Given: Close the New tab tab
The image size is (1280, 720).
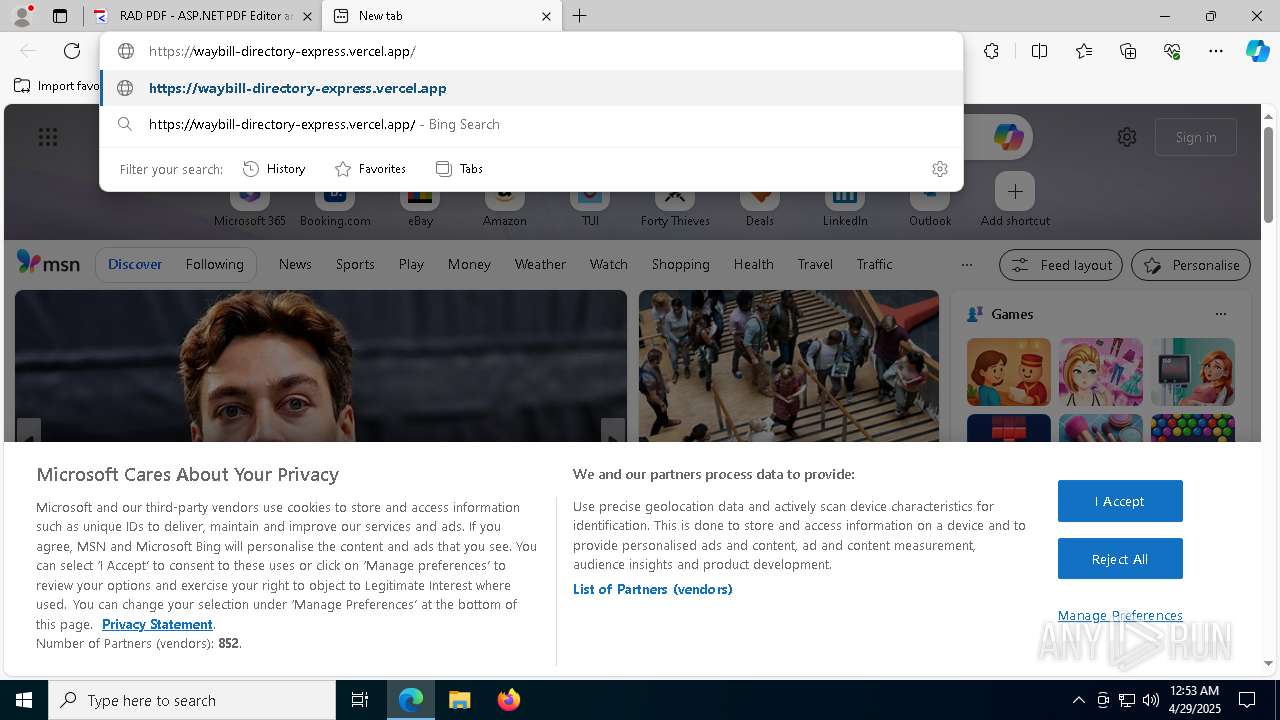Looking at the screenshot, I should coord(546,16).
